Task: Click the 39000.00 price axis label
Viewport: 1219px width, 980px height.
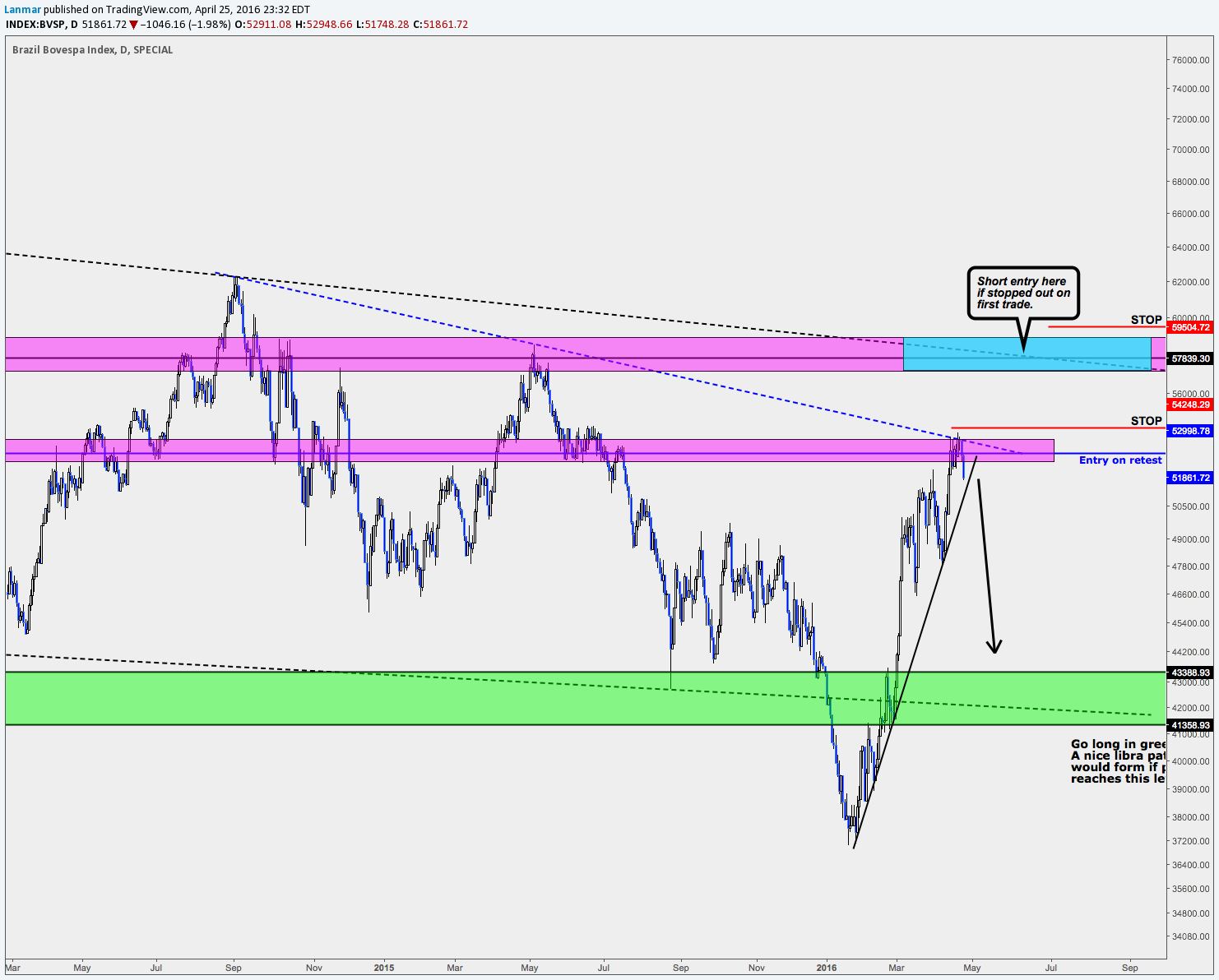Action: click(1191, 789)
